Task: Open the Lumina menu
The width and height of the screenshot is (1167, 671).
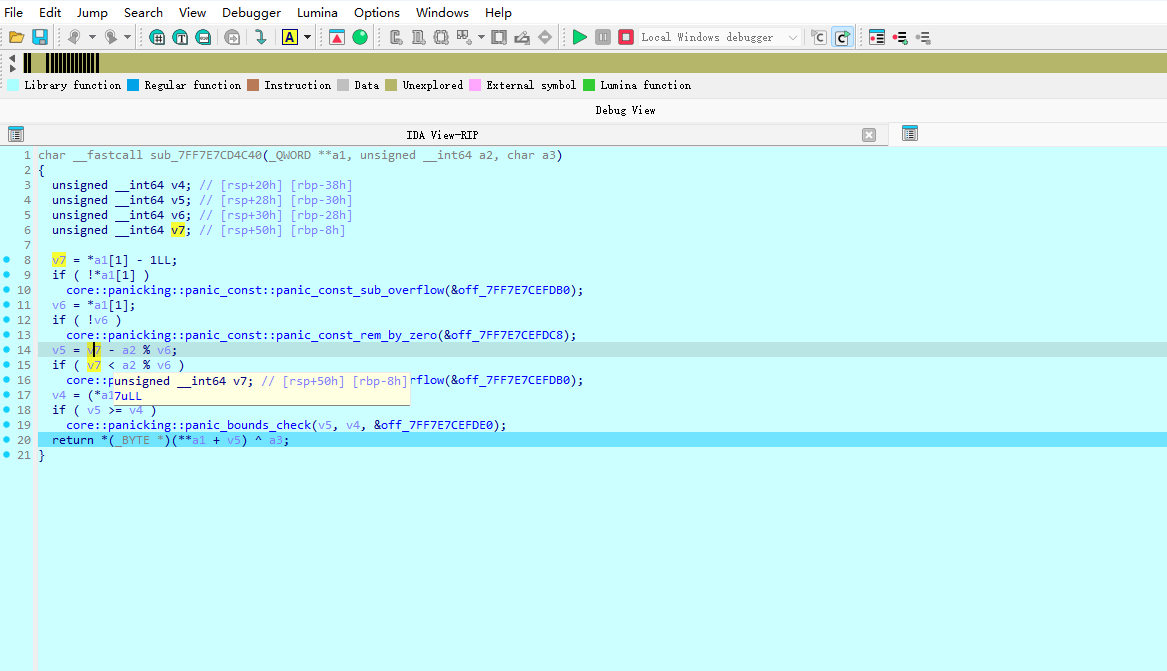Action: tap(317, 12)
